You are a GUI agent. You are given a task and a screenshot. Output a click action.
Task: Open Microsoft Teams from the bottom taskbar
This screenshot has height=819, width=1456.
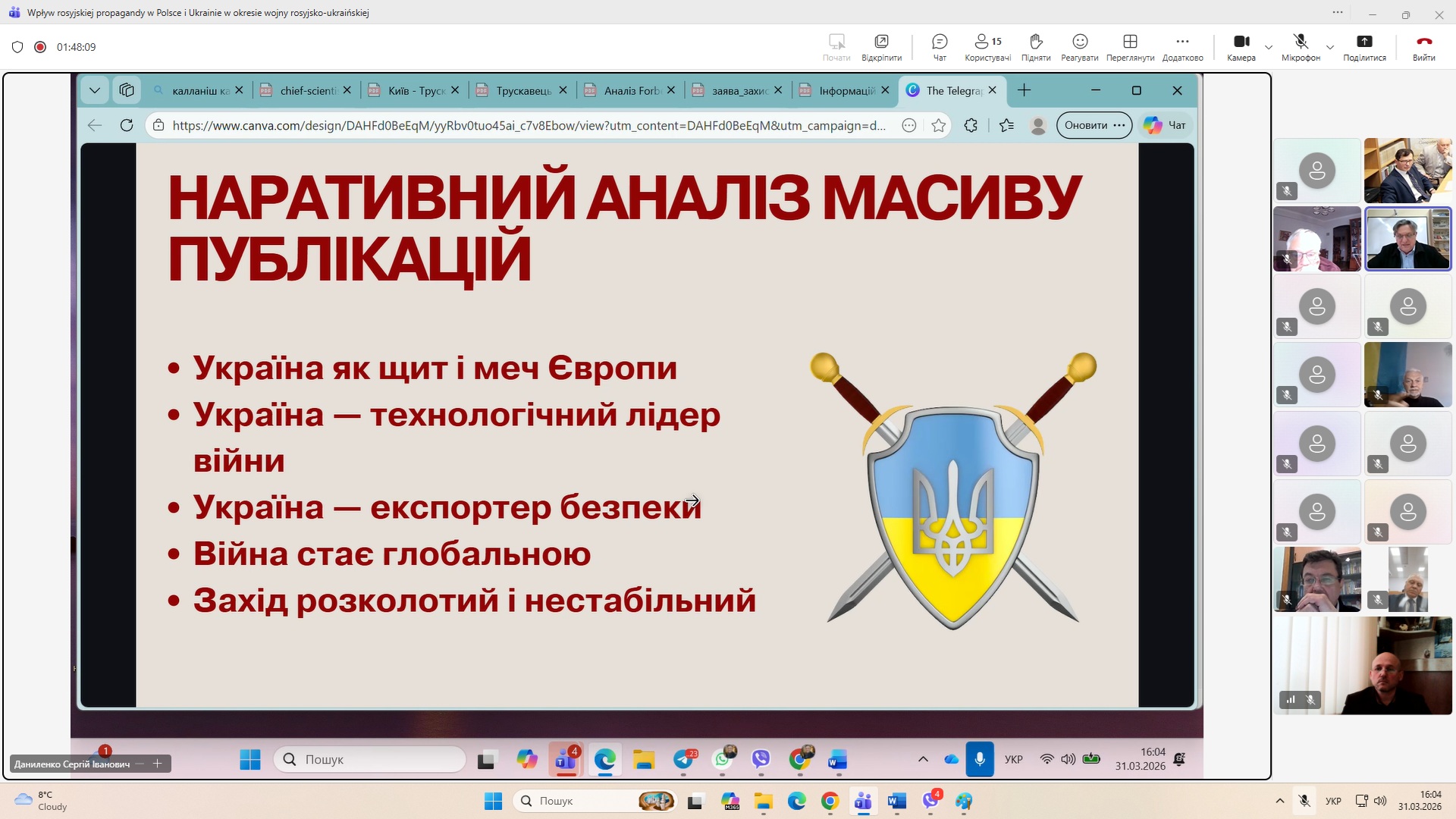[863, 801]
